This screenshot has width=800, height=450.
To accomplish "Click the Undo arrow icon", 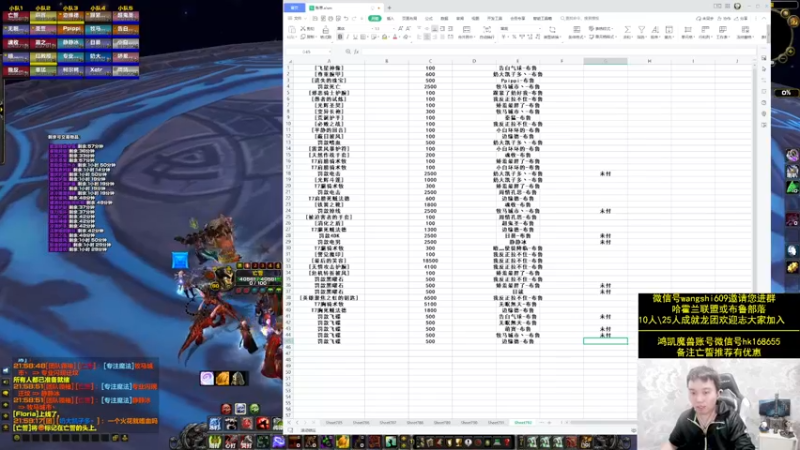I will tap(346, 19).
